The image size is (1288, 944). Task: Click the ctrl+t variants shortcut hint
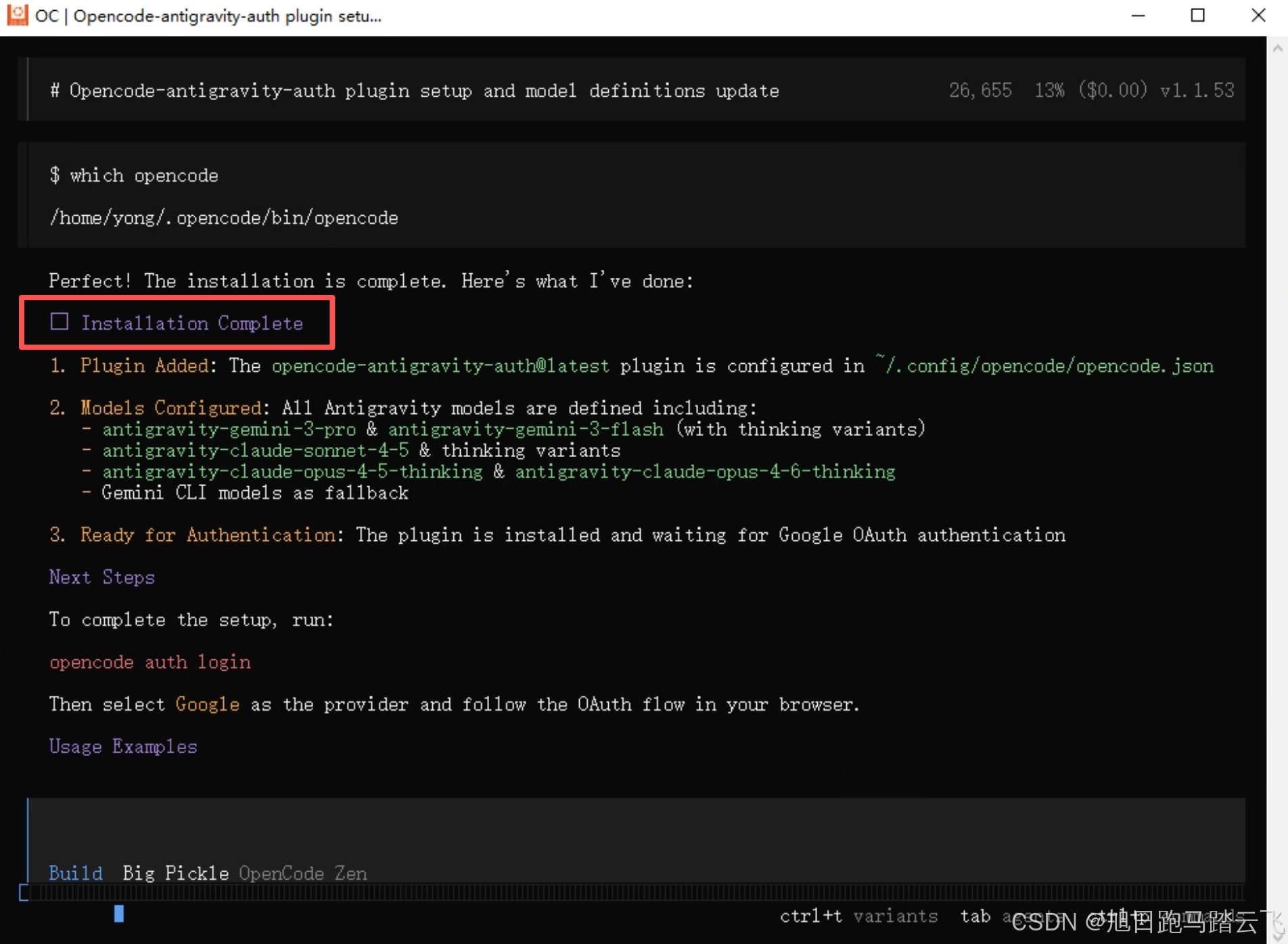(858, 916)
